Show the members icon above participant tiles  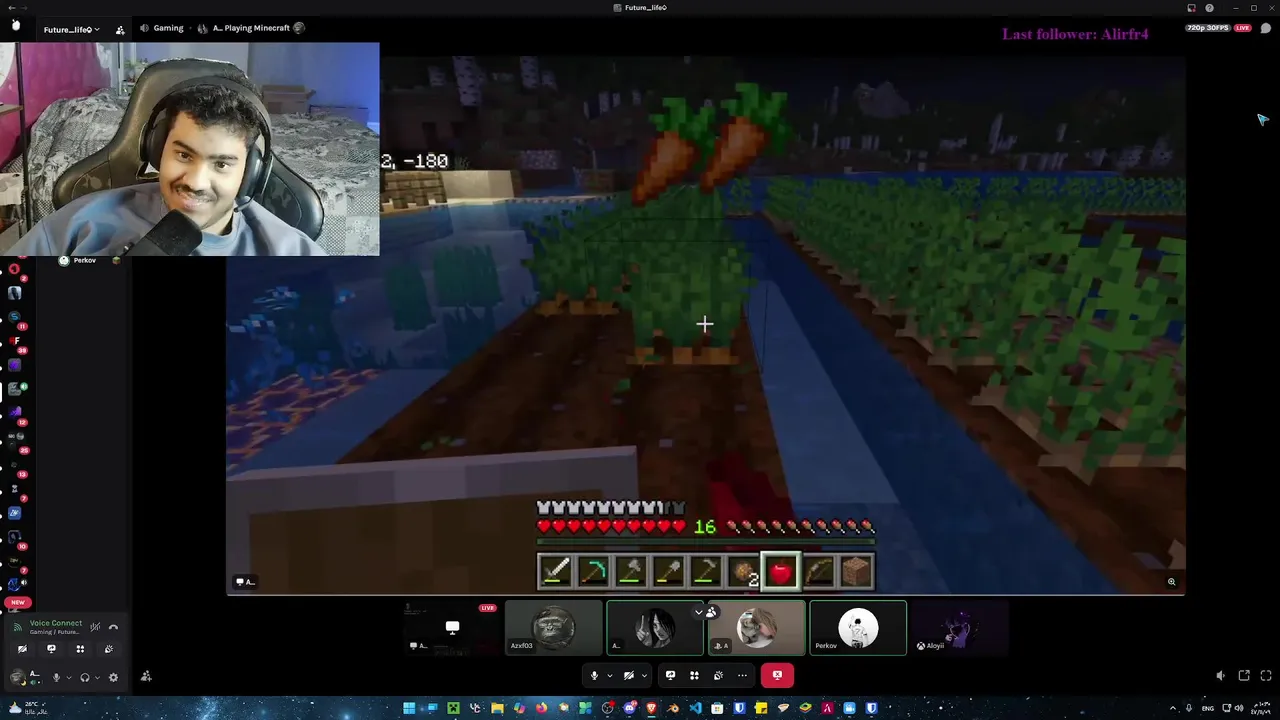coord(711,611)
